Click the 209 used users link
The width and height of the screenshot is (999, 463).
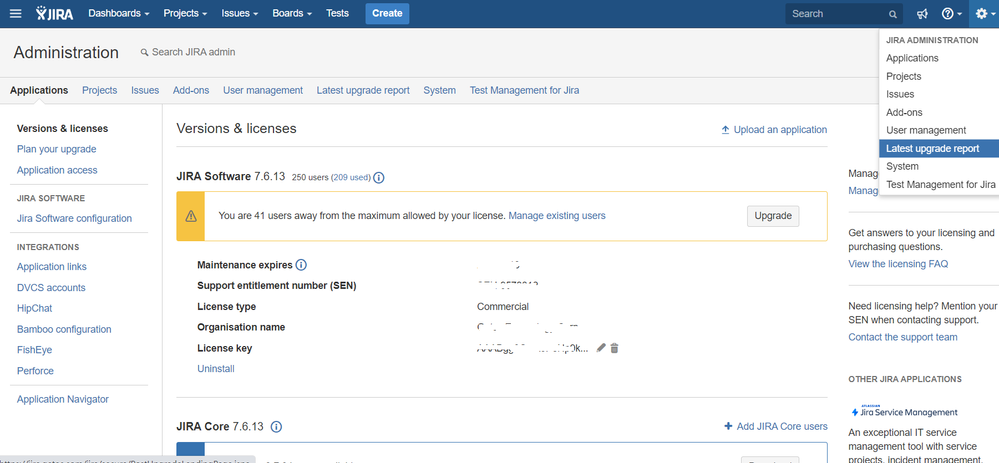click(x=351, y=178)
